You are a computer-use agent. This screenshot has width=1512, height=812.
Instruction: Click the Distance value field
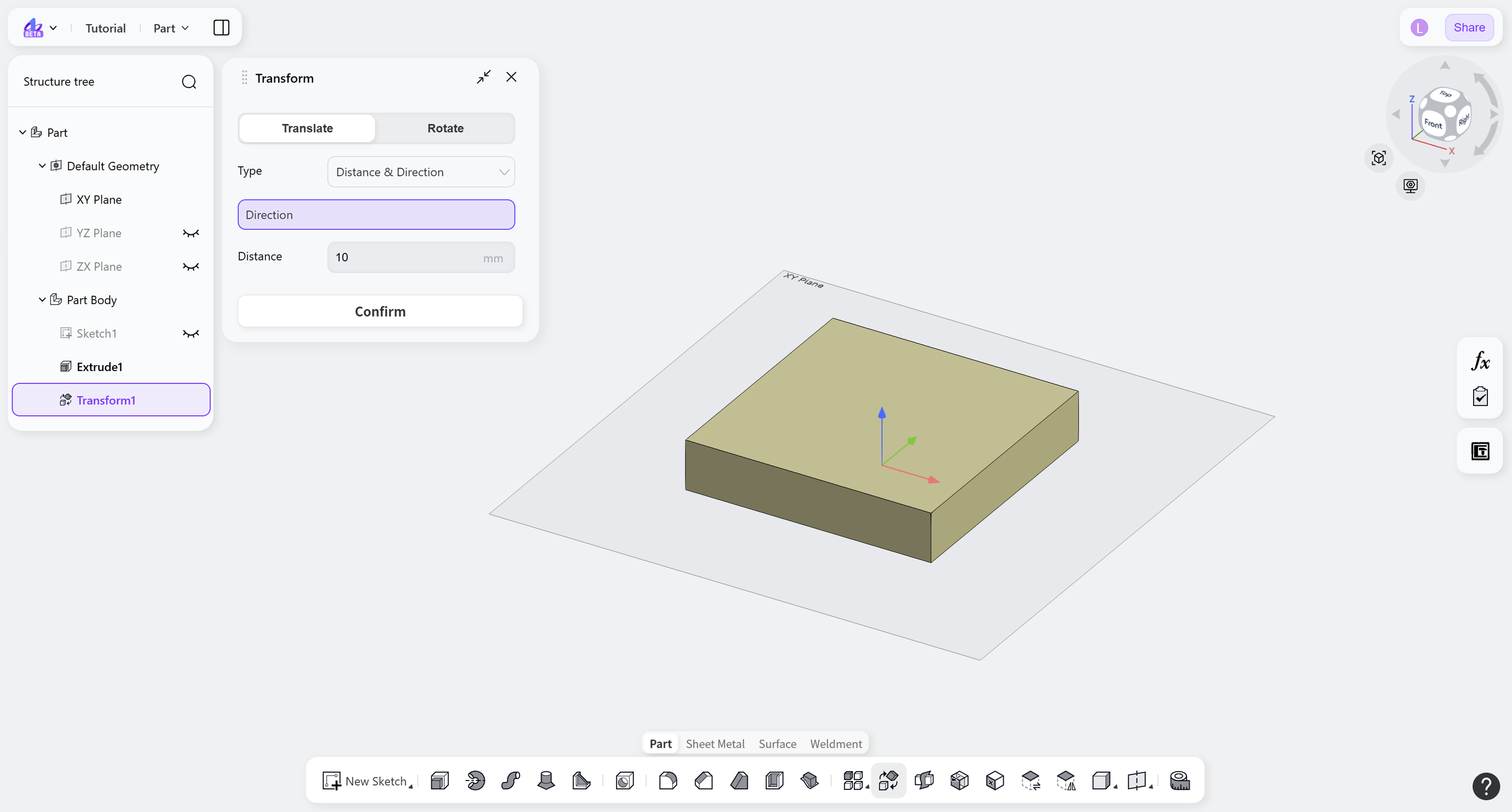(x=421, y=257)
